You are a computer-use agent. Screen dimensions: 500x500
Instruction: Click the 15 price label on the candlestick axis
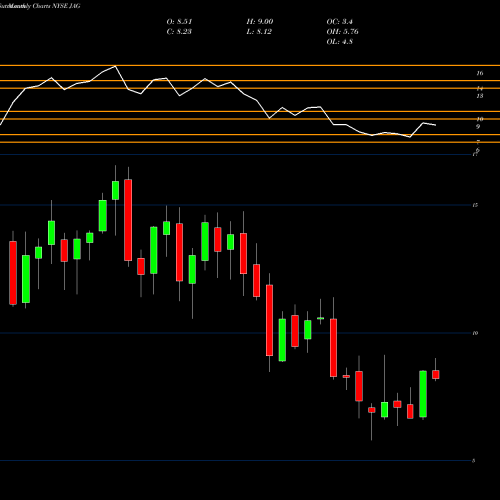point(475,205)
